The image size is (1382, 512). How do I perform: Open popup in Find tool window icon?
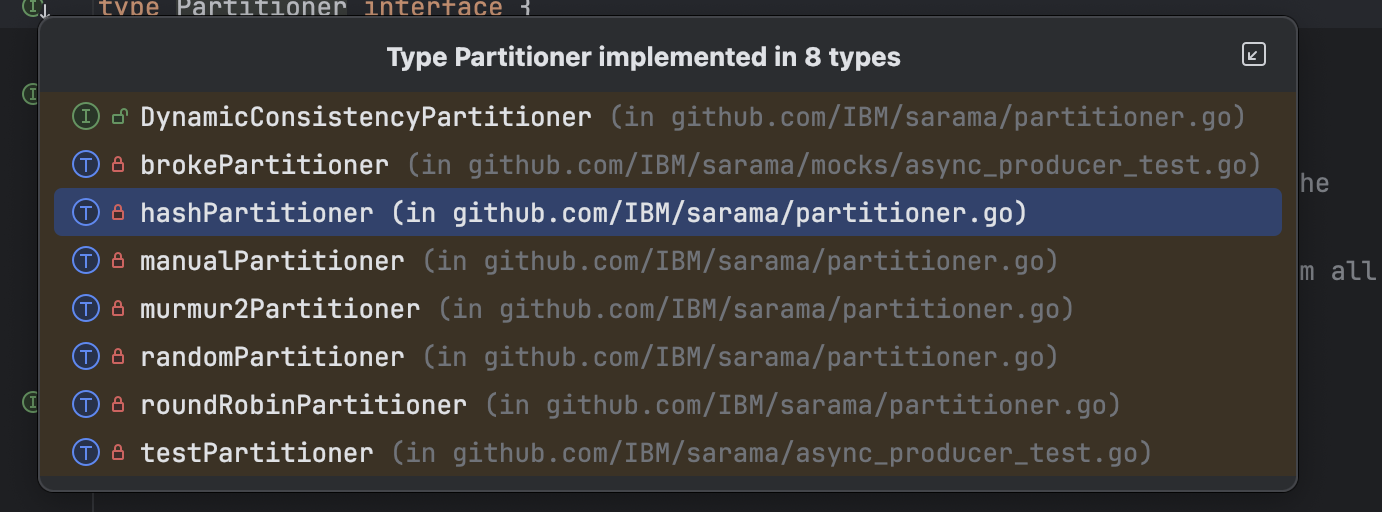[1254, 54]
